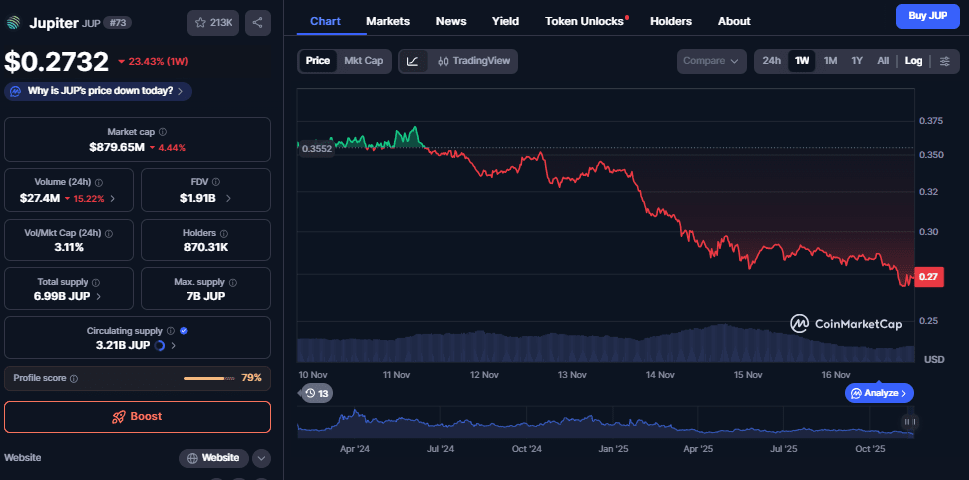
Task: Click the Profile score progress bar
Action: pos(209,378)
